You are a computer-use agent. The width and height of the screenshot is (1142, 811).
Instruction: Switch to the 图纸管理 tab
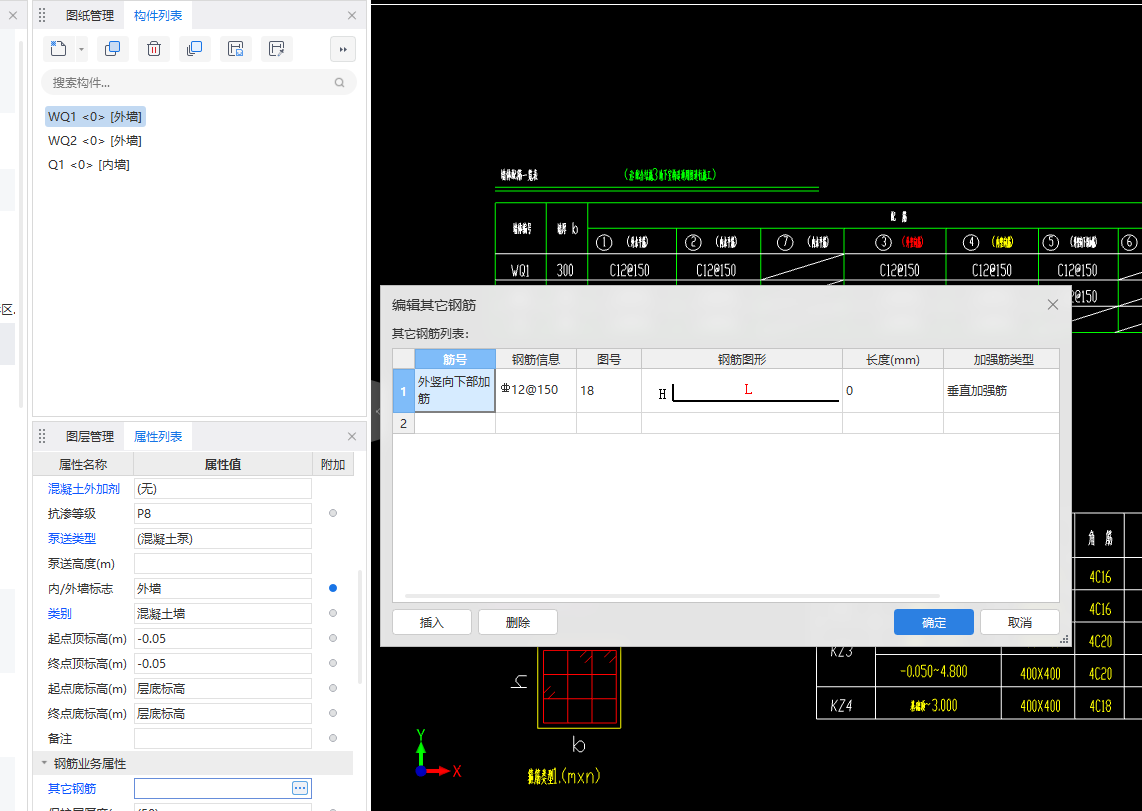point(90,15)
